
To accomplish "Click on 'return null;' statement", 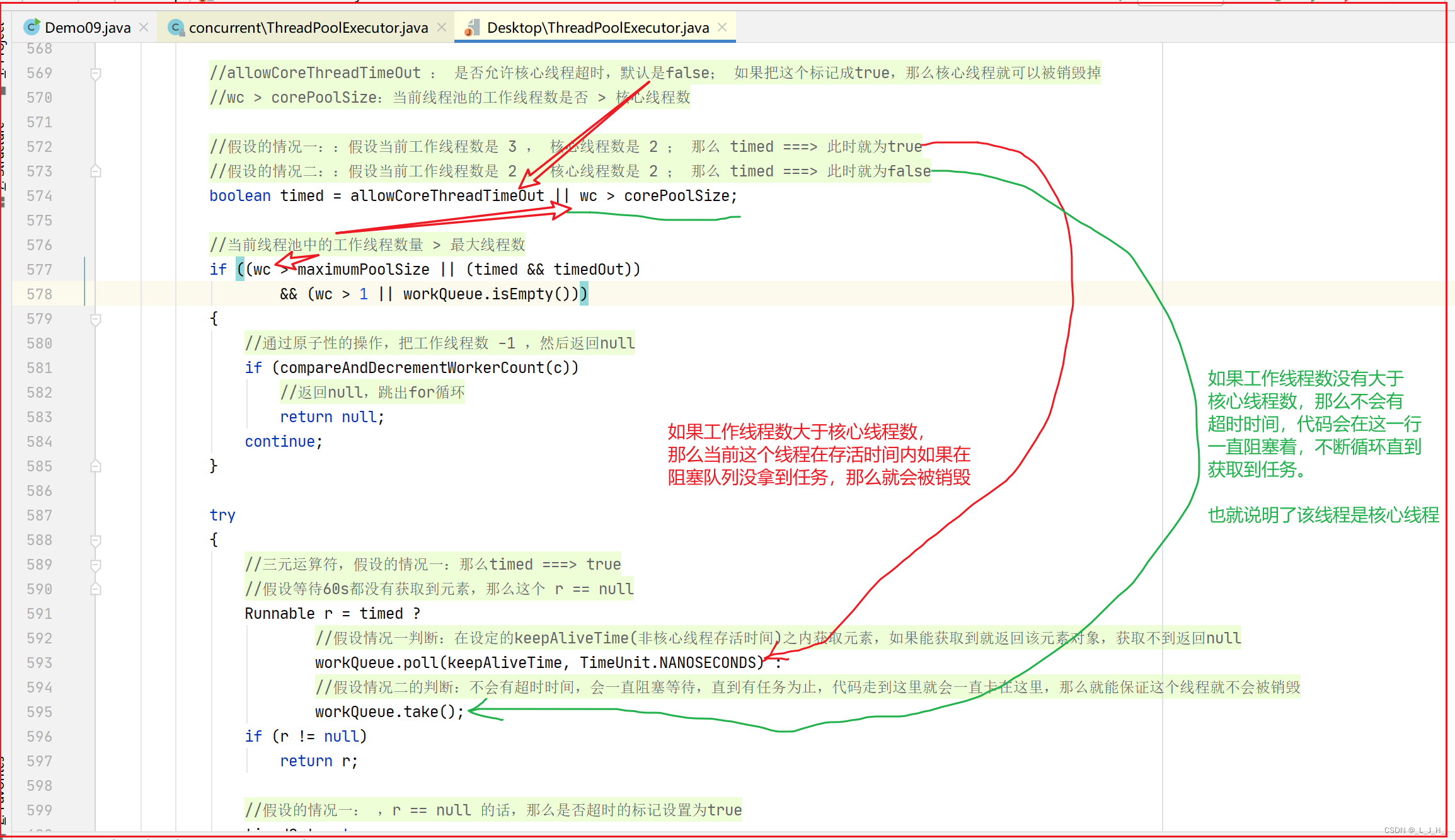I will pyautogui.click(x=332, y=417).
